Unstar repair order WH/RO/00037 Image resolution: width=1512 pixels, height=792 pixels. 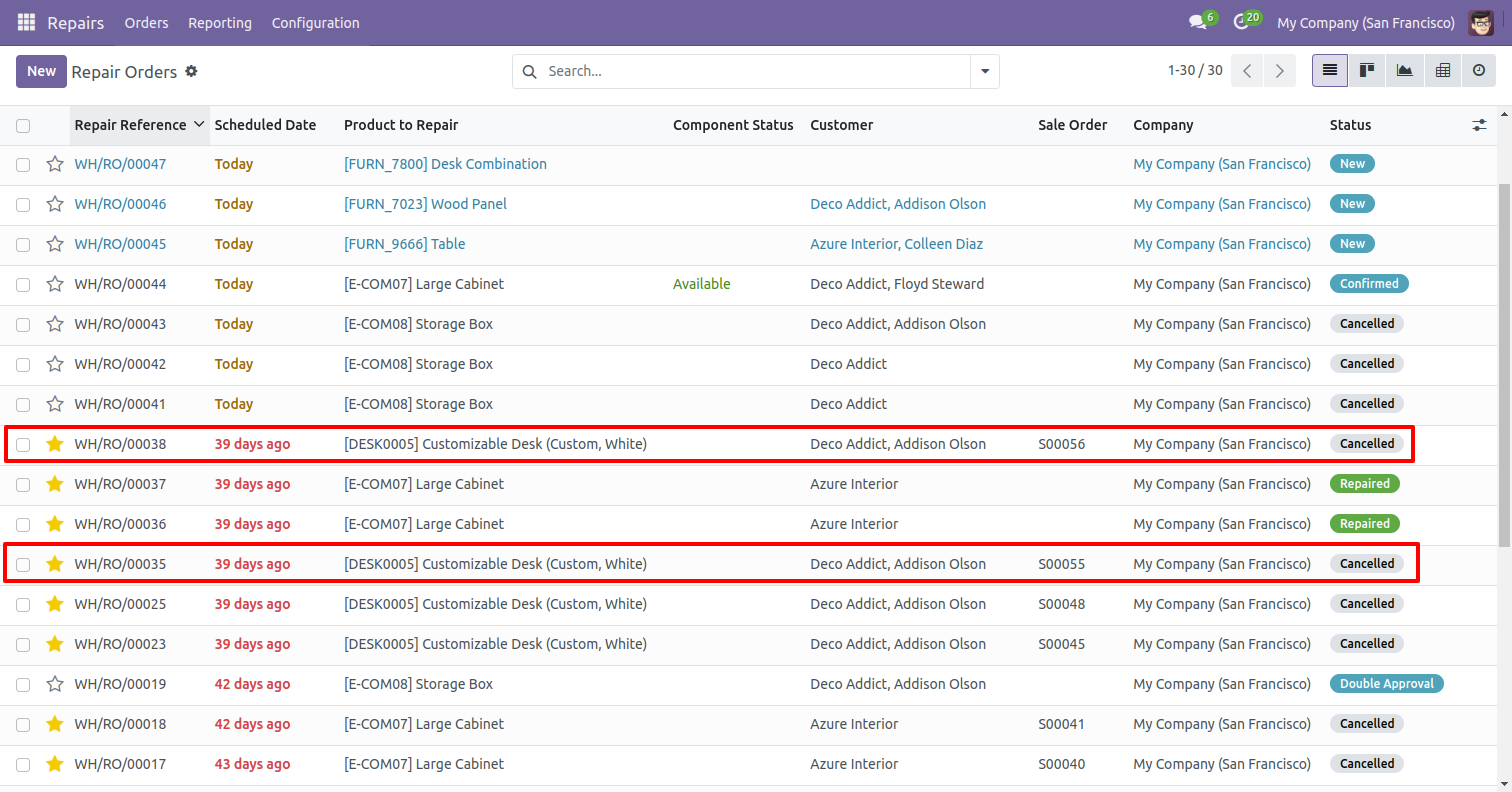pos(55,484)
